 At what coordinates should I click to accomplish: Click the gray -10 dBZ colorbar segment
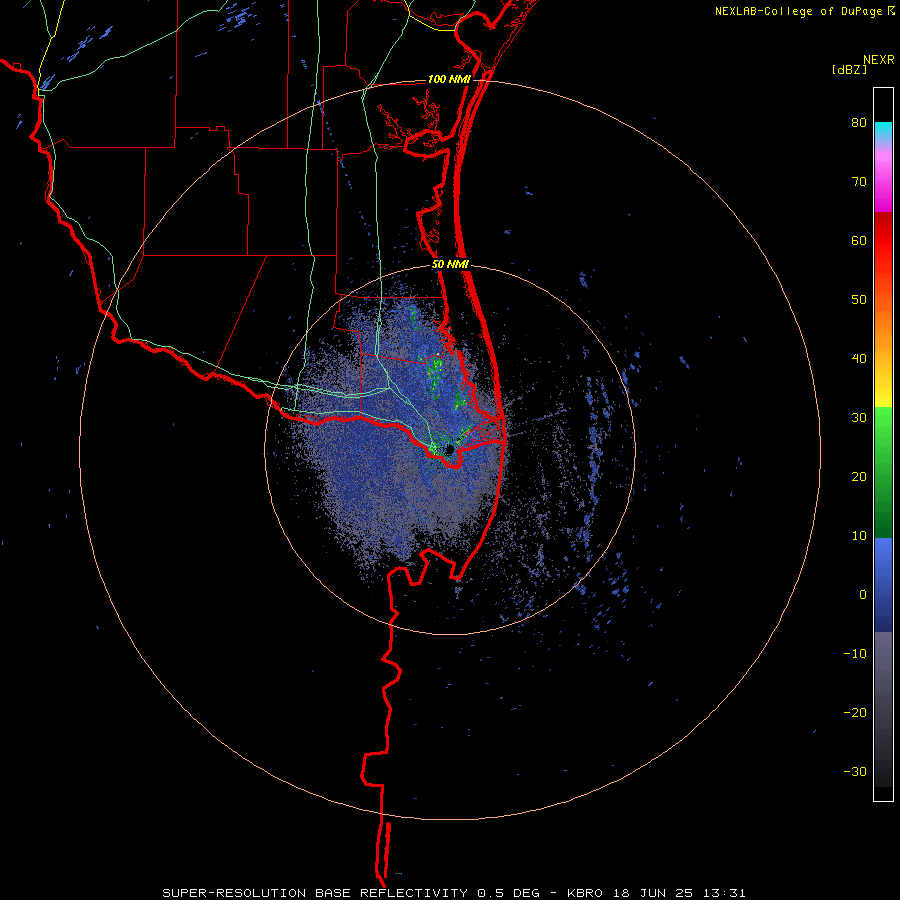[883, 654]
